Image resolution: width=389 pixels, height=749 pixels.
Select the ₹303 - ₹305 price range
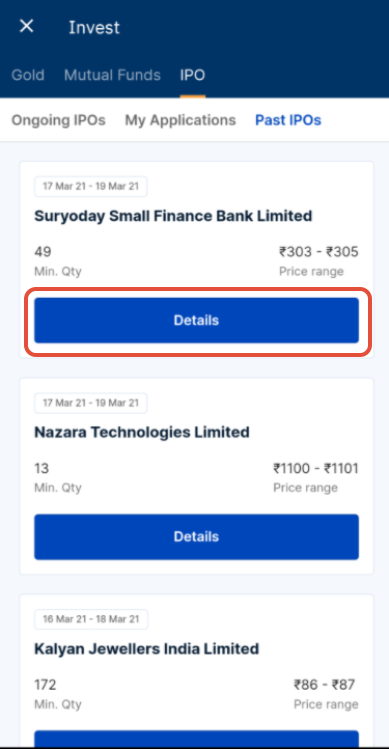(x=319, y=252)
